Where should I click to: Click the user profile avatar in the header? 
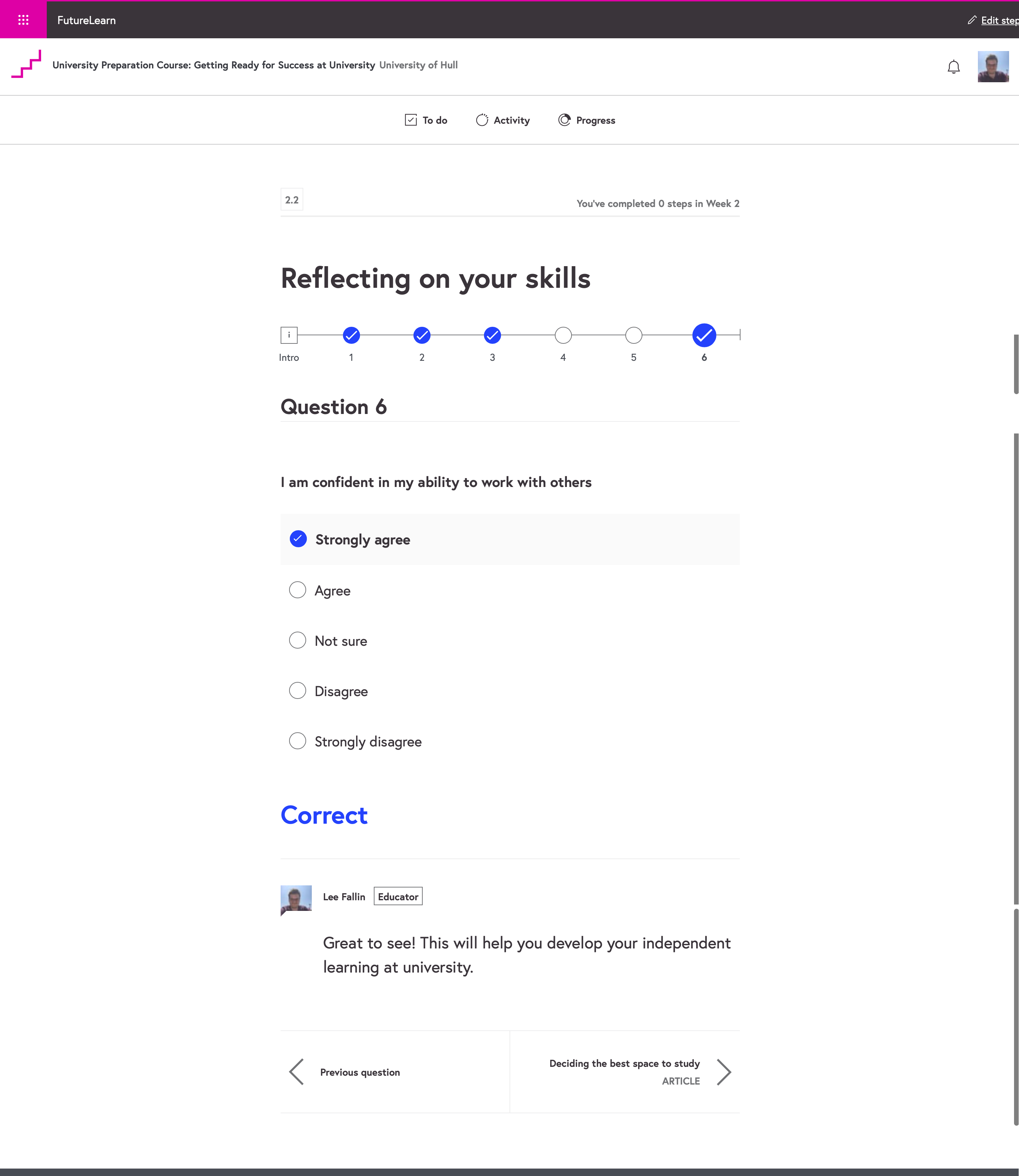point(993,67)
